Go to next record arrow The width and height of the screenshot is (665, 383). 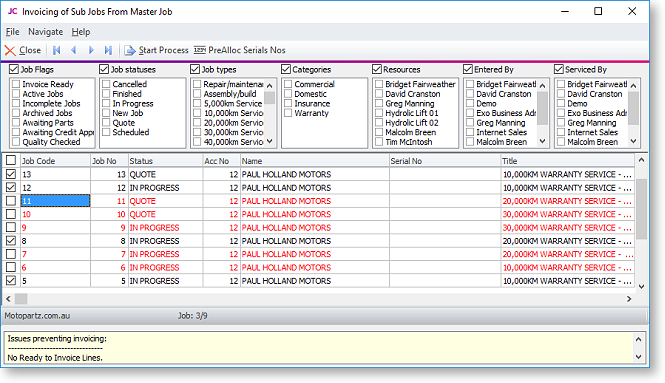coord(91,50)
